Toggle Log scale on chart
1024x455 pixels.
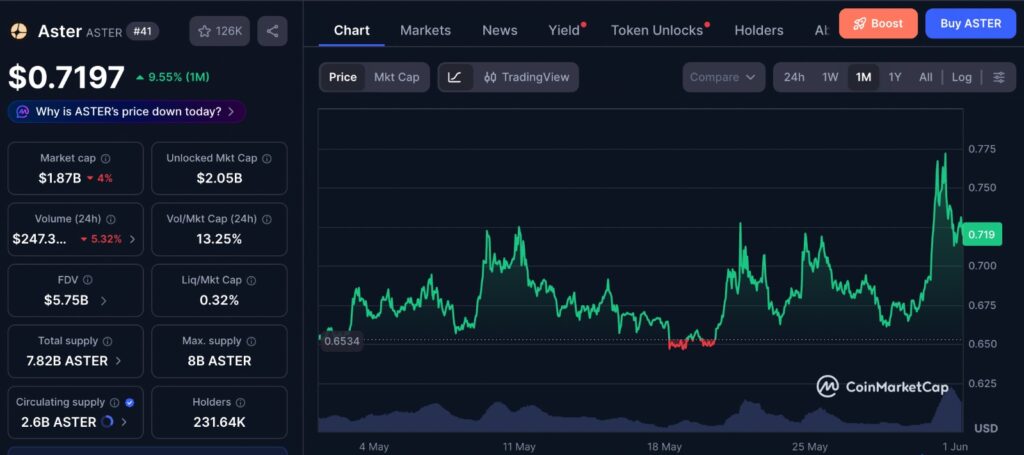coord(961,77)
